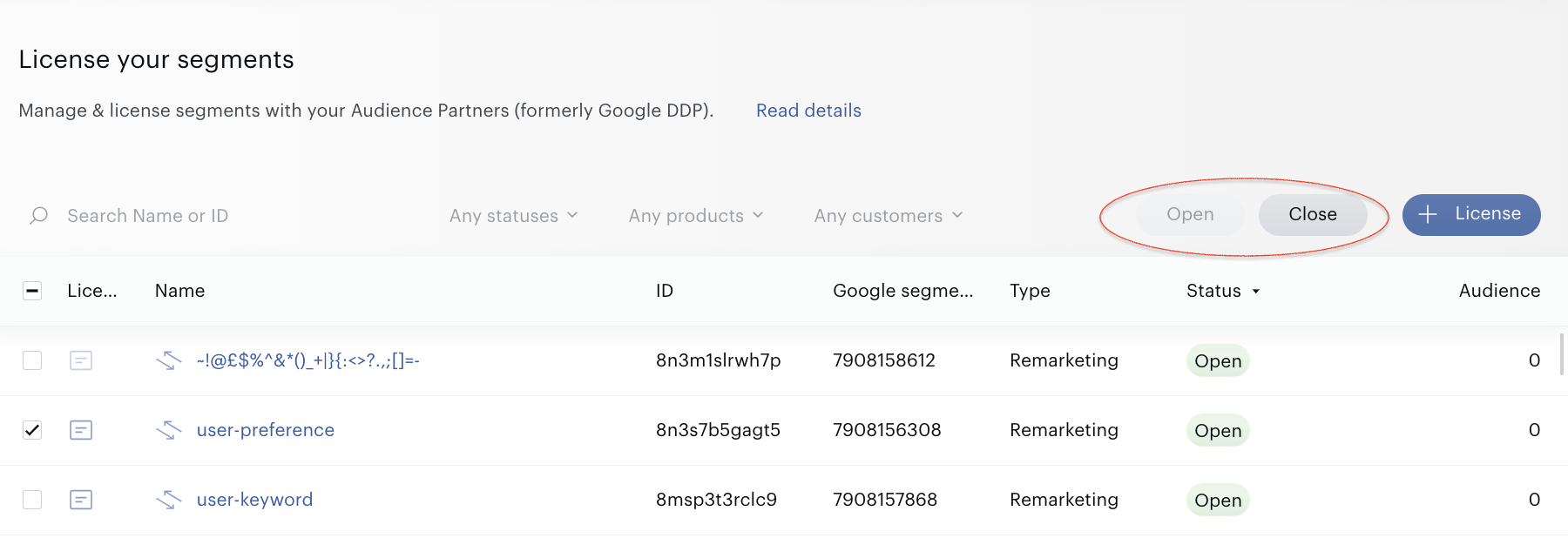Click sync arrows icon beside special-characters segment
This screenshot has height=538, width=1568.
168,360
